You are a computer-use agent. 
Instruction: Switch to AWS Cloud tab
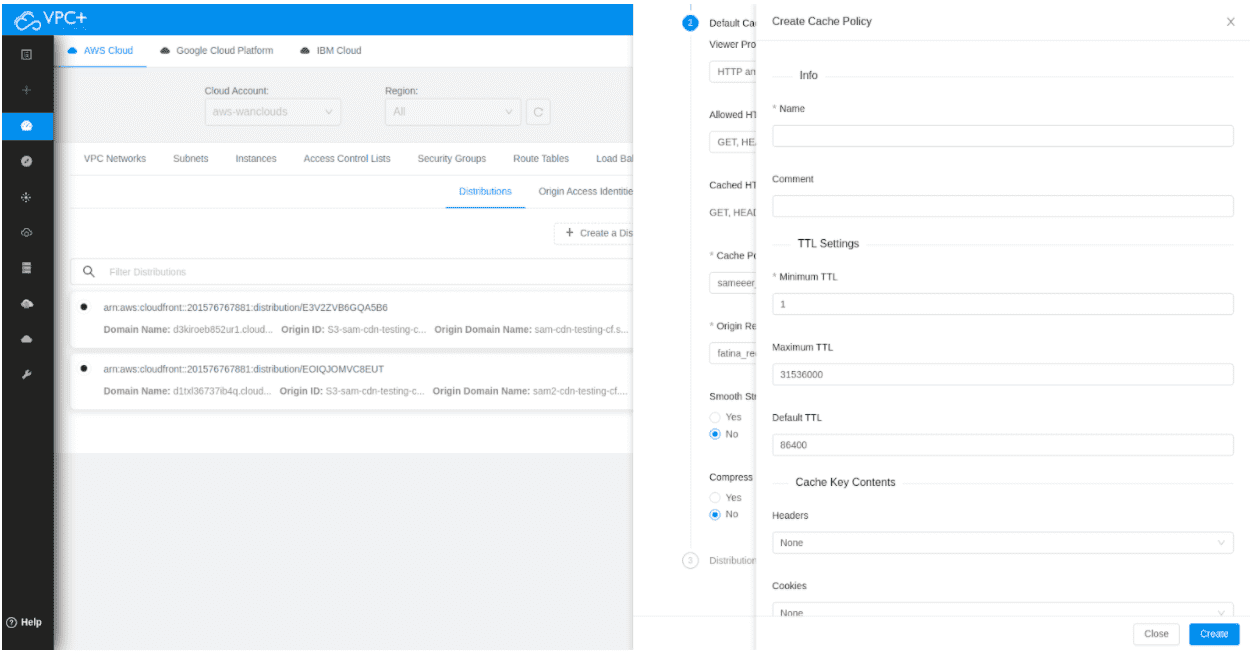click(100, 51)
